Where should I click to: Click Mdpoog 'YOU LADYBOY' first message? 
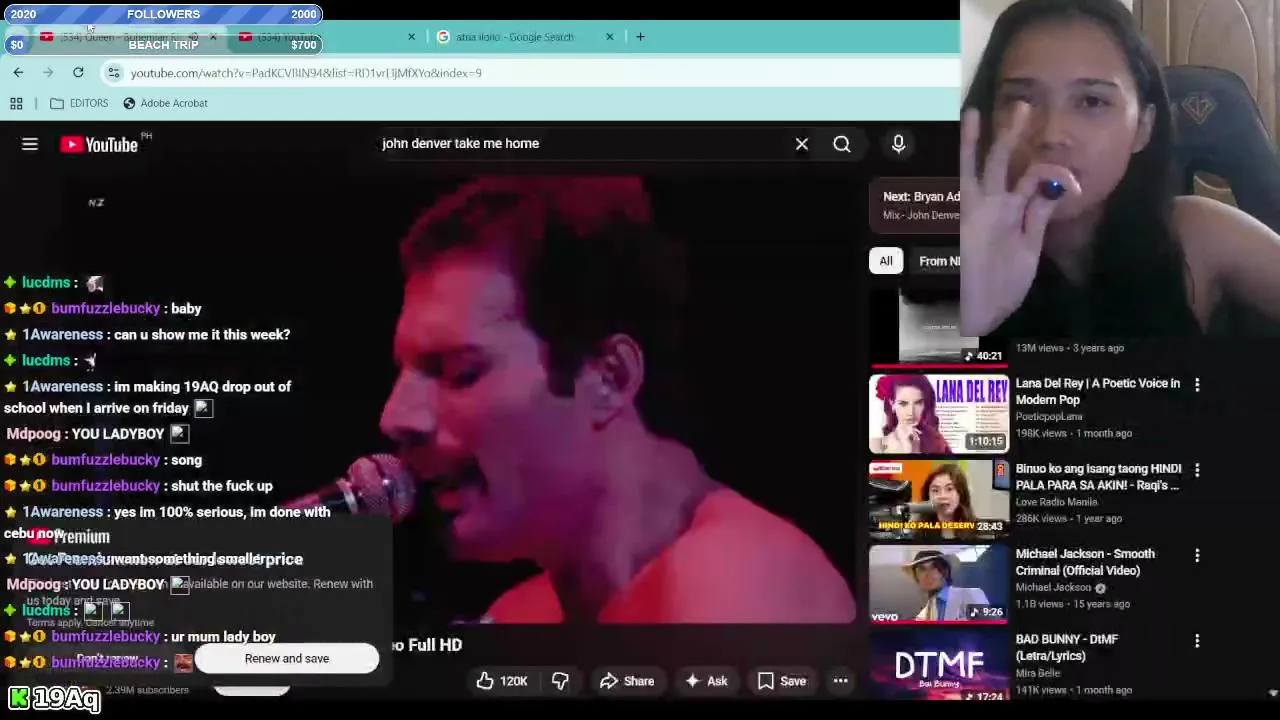click(x=97, y=434)
